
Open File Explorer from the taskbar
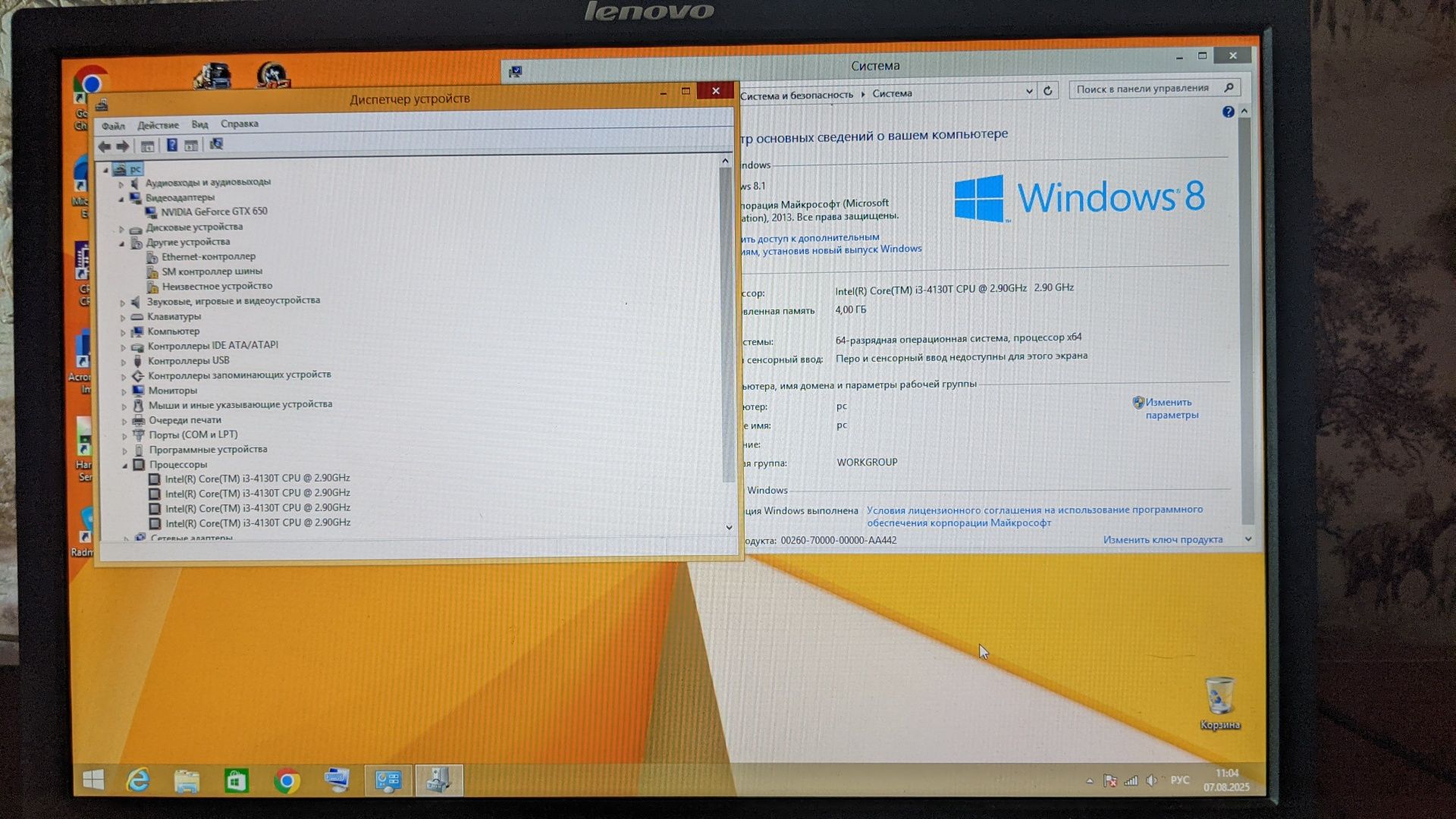coord(187,780)
